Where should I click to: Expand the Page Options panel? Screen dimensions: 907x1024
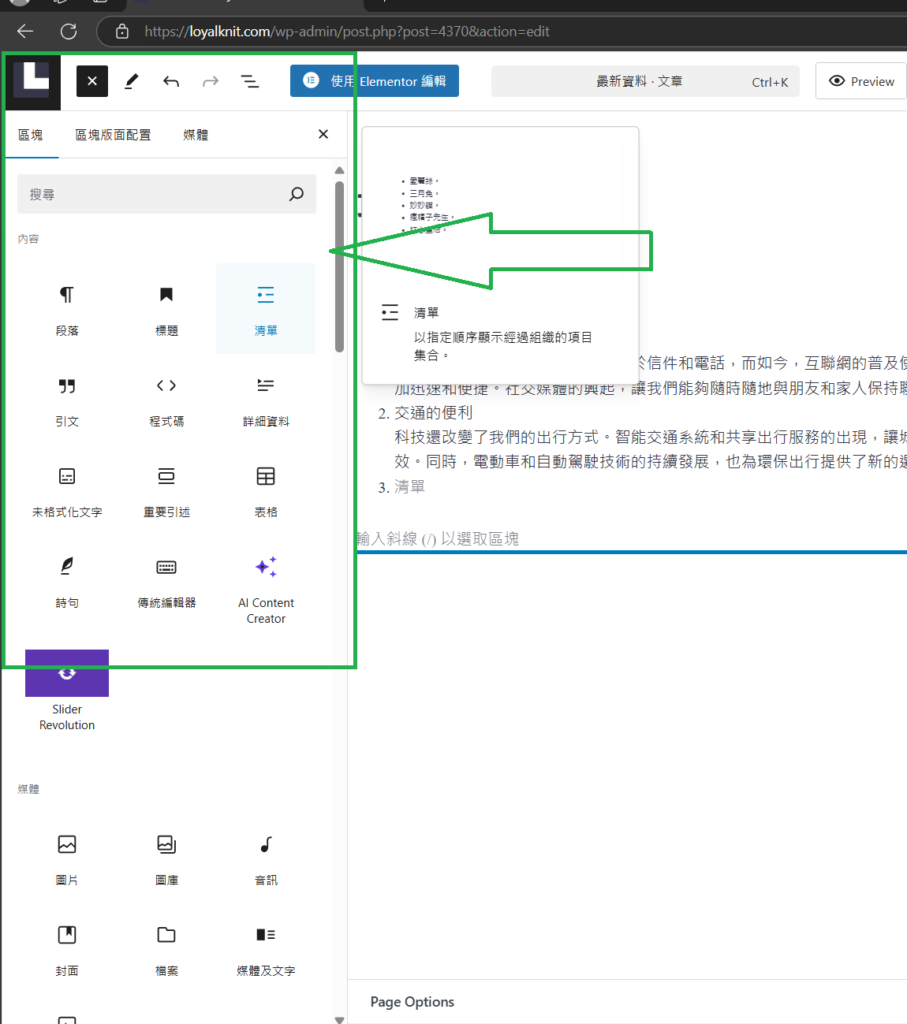(412, 1002)
